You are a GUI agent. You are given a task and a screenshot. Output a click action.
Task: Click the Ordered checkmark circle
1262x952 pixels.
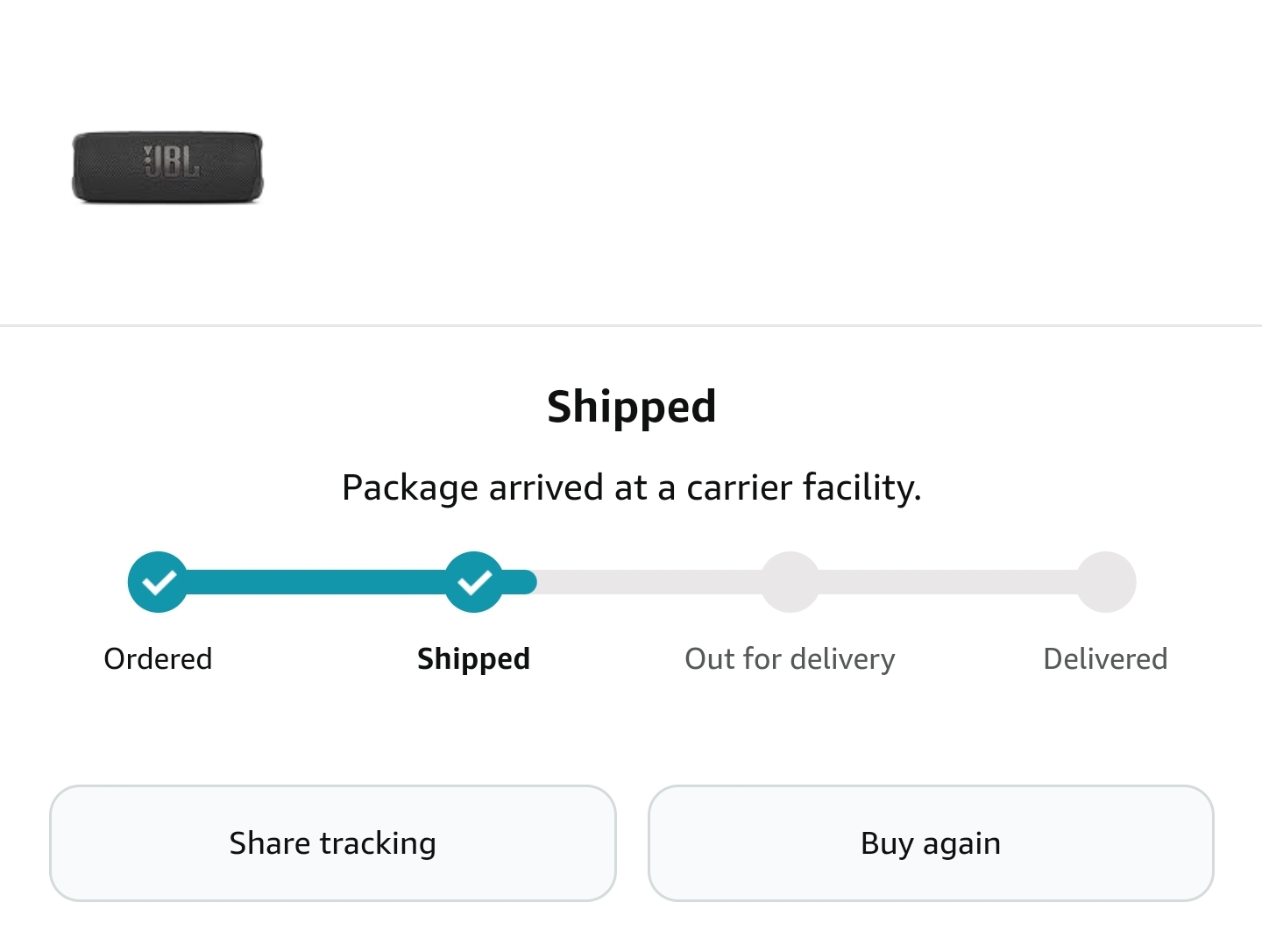coord(158,582)
